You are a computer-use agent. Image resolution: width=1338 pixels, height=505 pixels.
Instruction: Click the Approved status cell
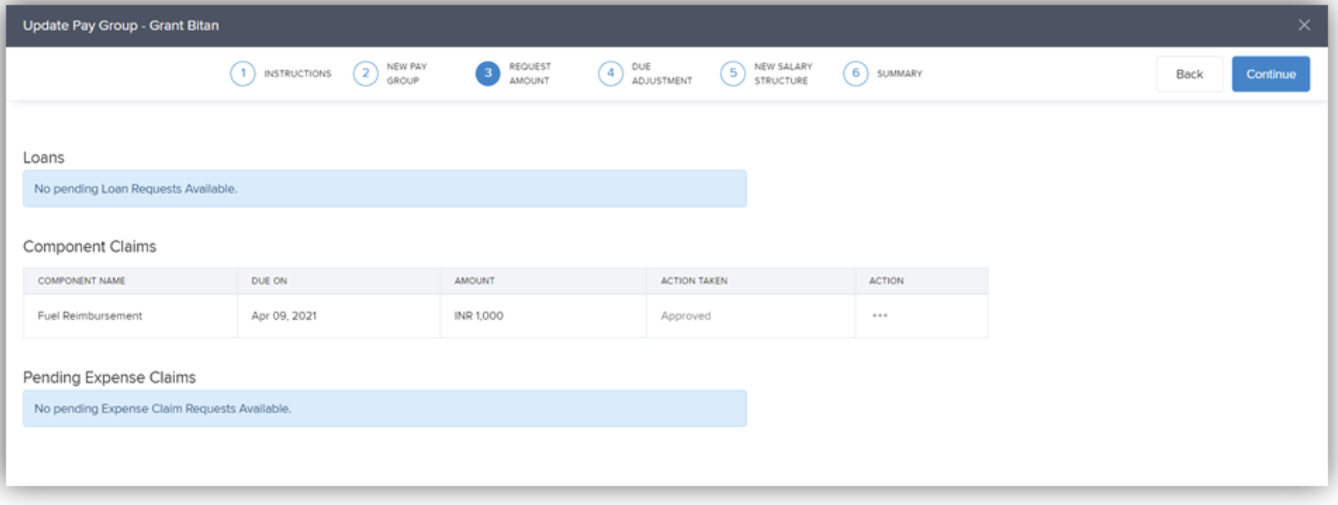[751, 316]
